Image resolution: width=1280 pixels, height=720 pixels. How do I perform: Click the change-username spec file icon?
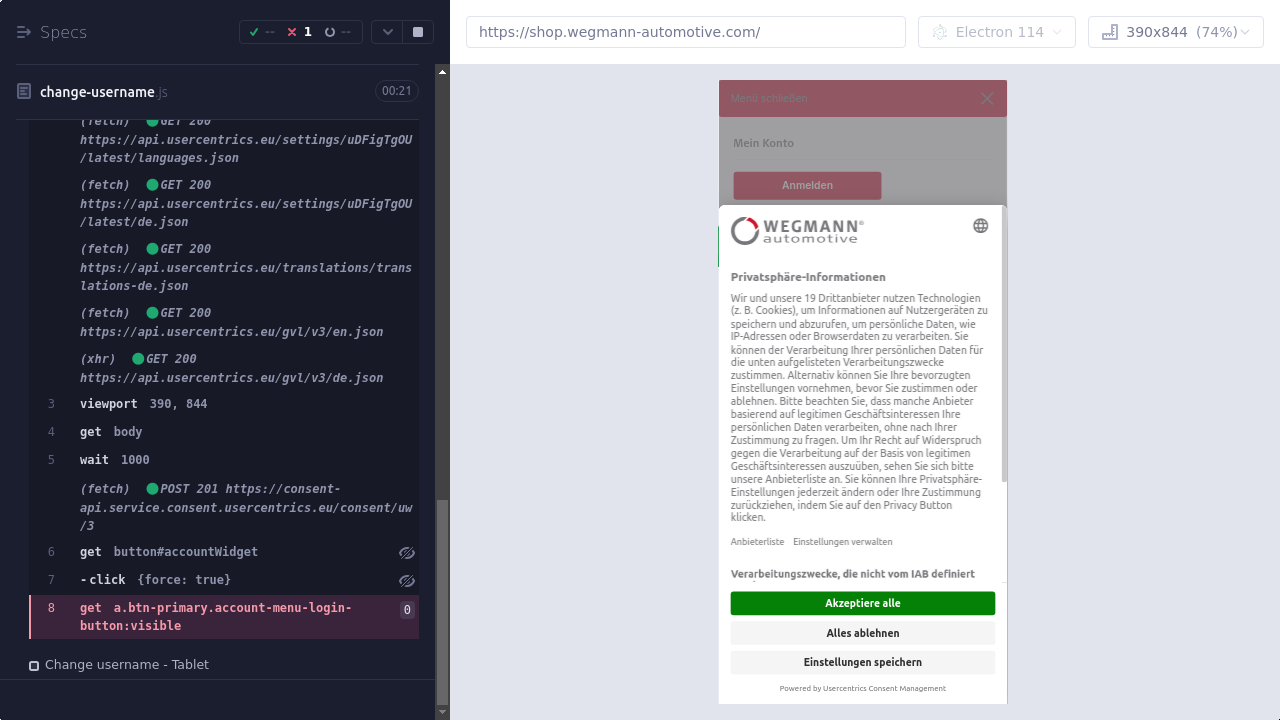coord(24,92)
